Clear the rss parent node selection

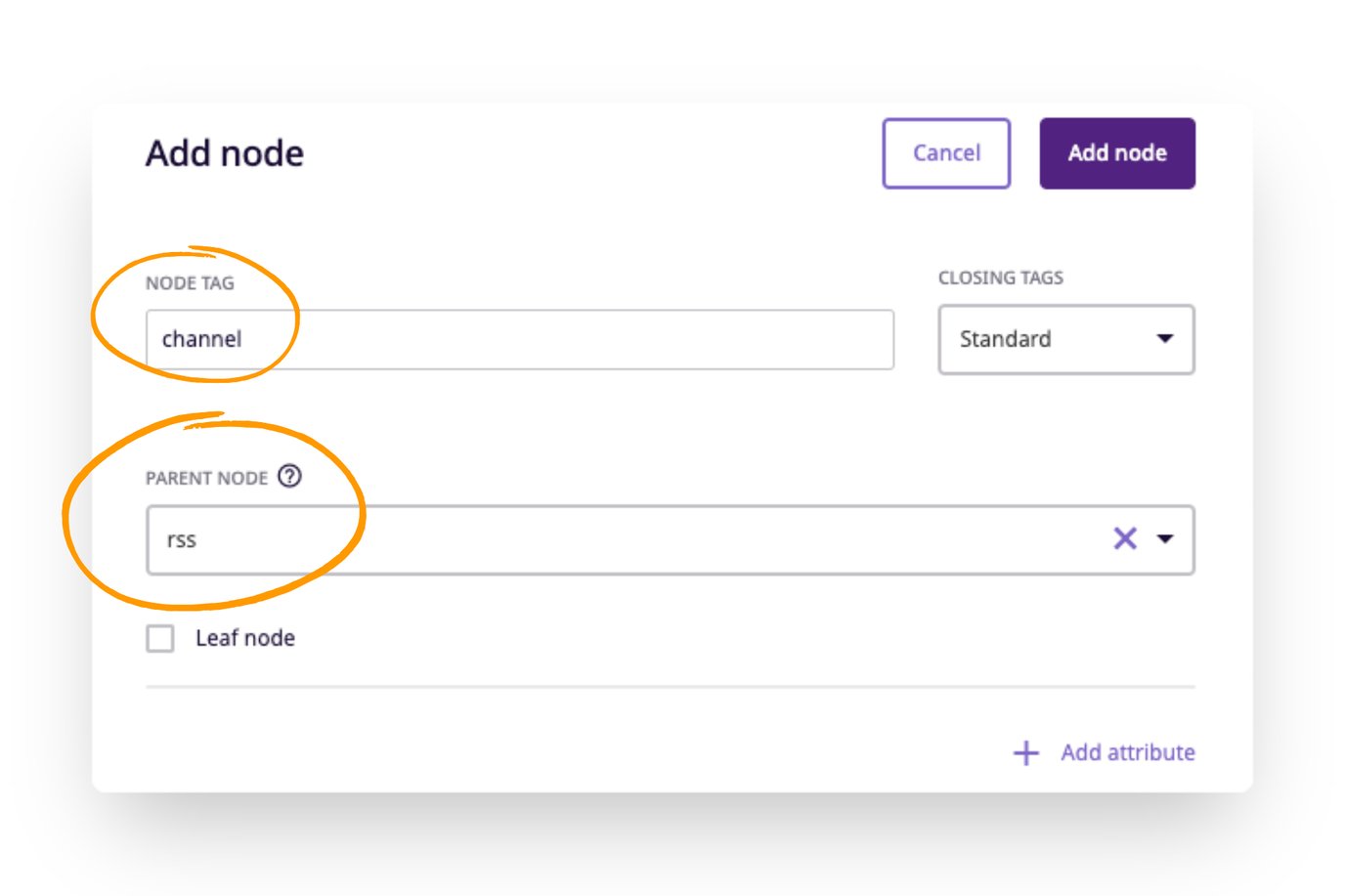1125,538
